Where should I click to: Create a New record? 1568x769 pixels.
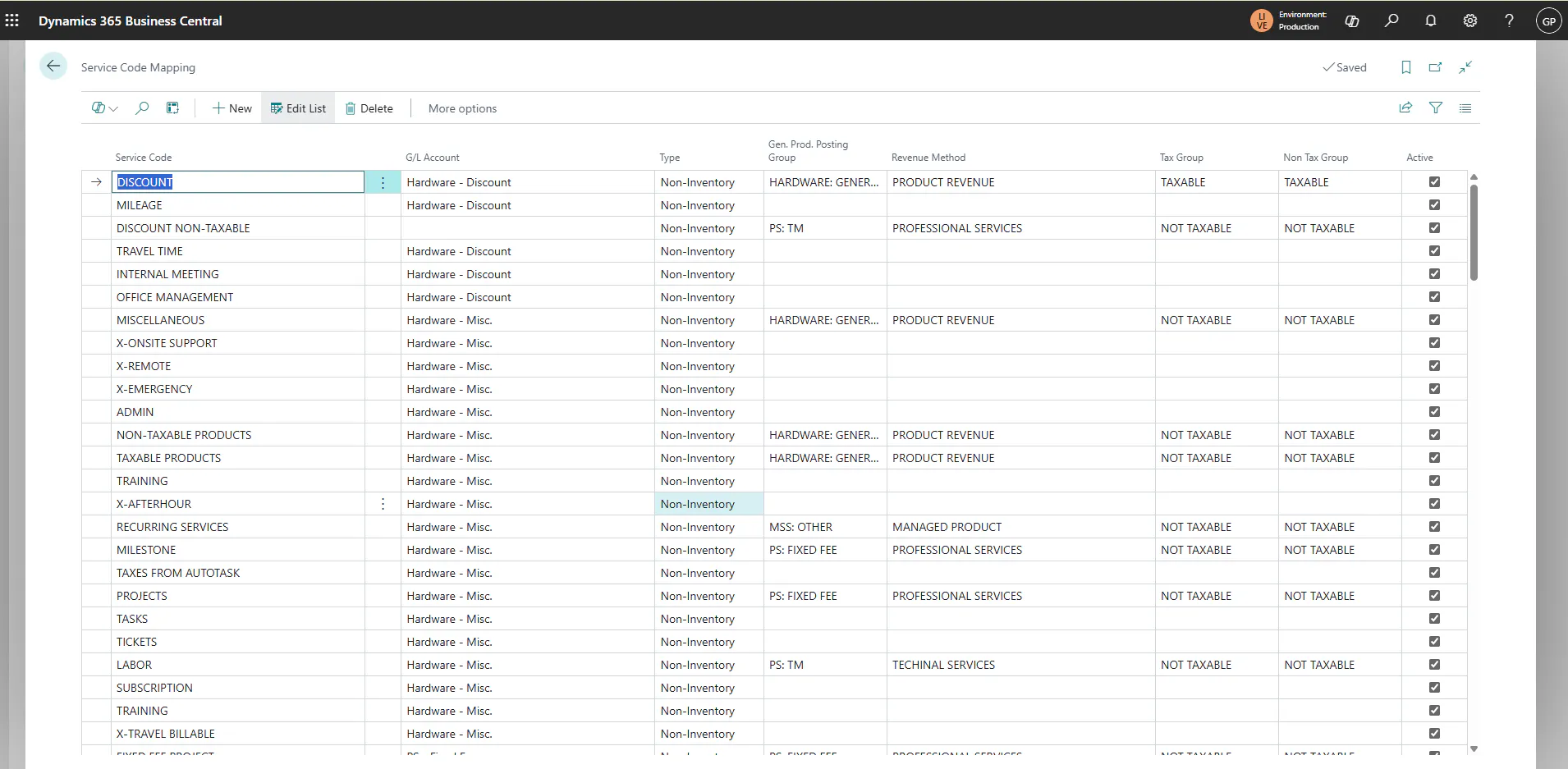click(232, 108)
